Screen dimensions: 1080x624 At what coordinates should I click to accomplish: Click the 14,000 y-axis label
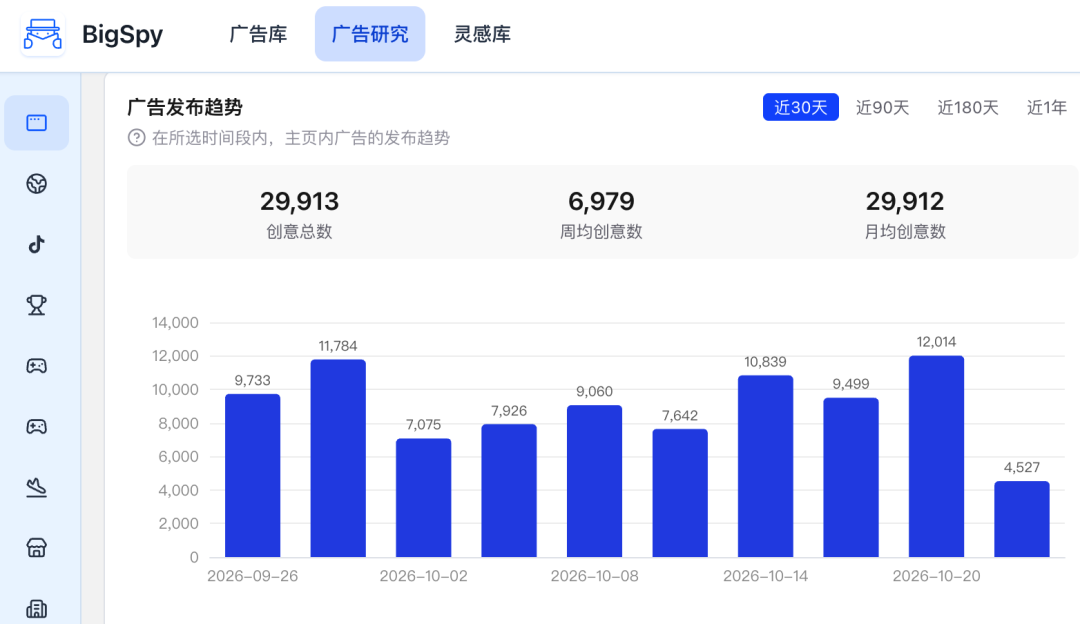point(175,322)
